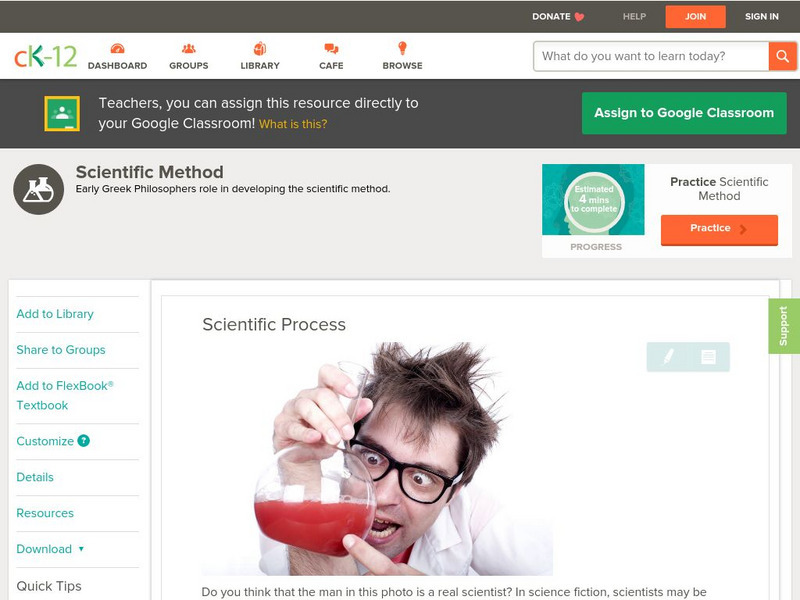Click the orange search magnifier button
Screen dimensions: 800x600
click(x=782, y=56)
